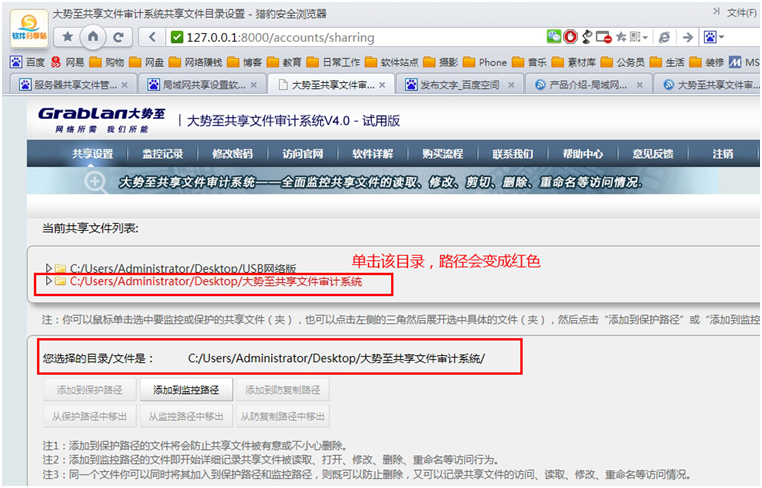762x488 pixels.
Task: Click the red Weibo icon in the toolbar
Action: coord(570,37)
